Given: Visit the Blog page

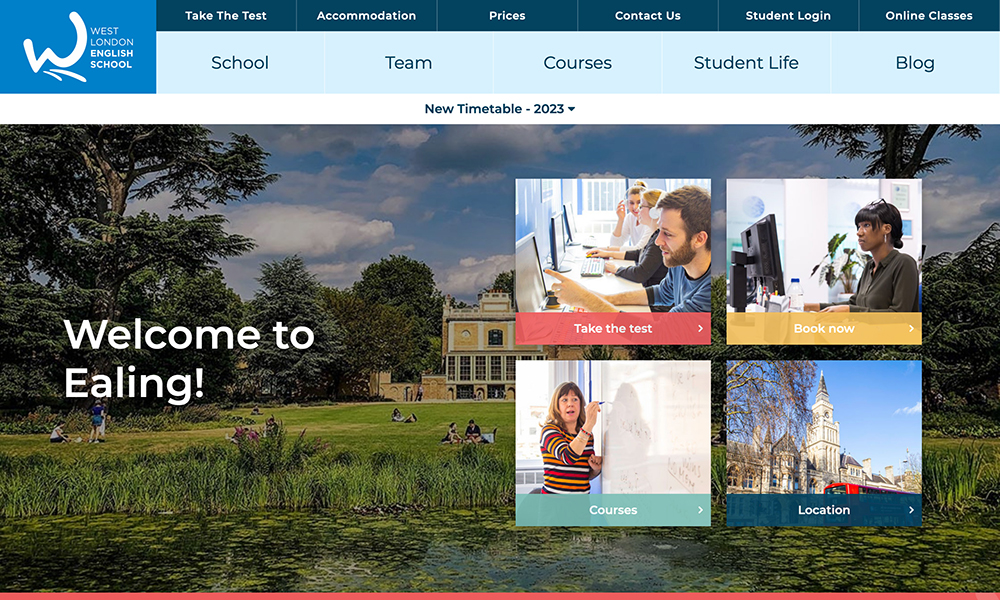Looking at the screenshot, I should 914,63.
